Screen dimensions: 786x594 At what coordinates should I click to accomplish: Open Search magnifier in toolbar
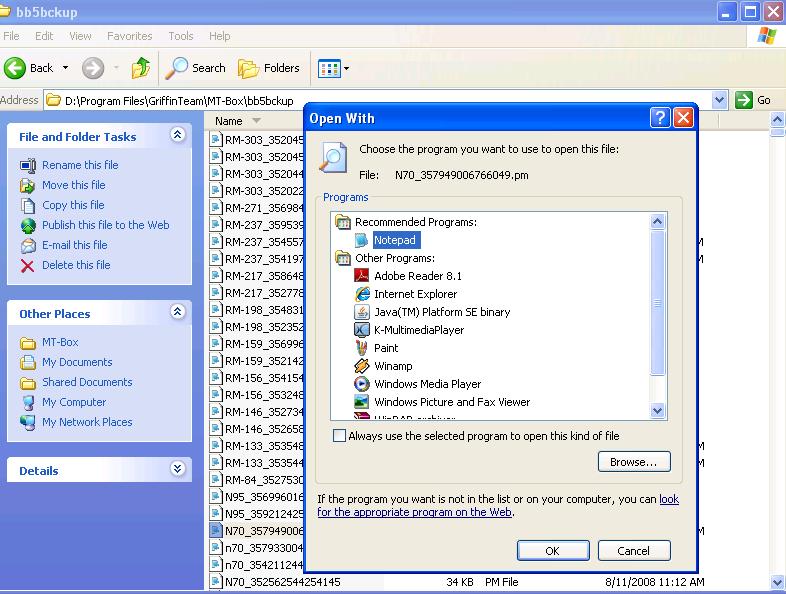point(176,68)
